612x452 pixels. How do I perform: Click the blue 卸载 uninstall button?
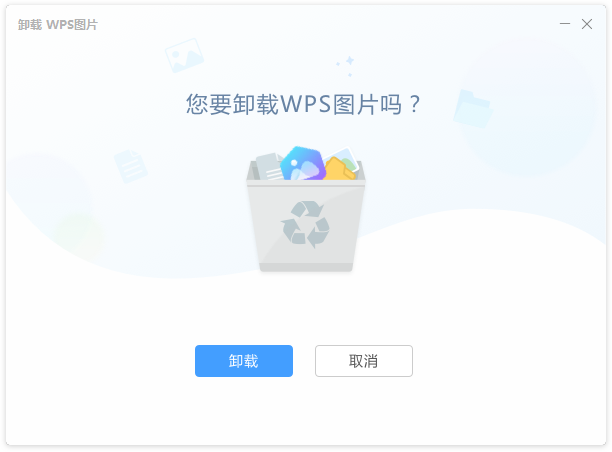244,361
